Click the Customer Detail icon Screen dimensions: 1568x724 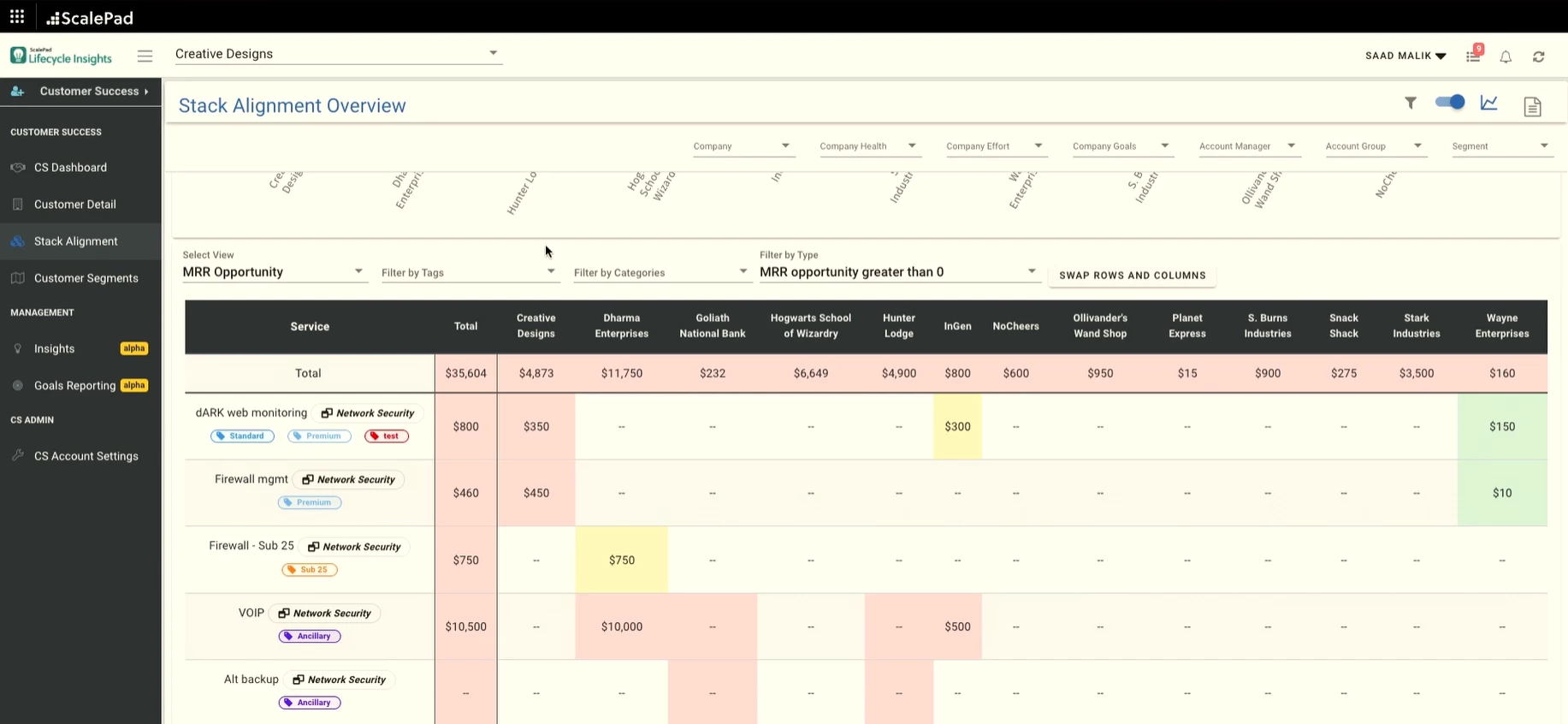click(x=17, y=205)
